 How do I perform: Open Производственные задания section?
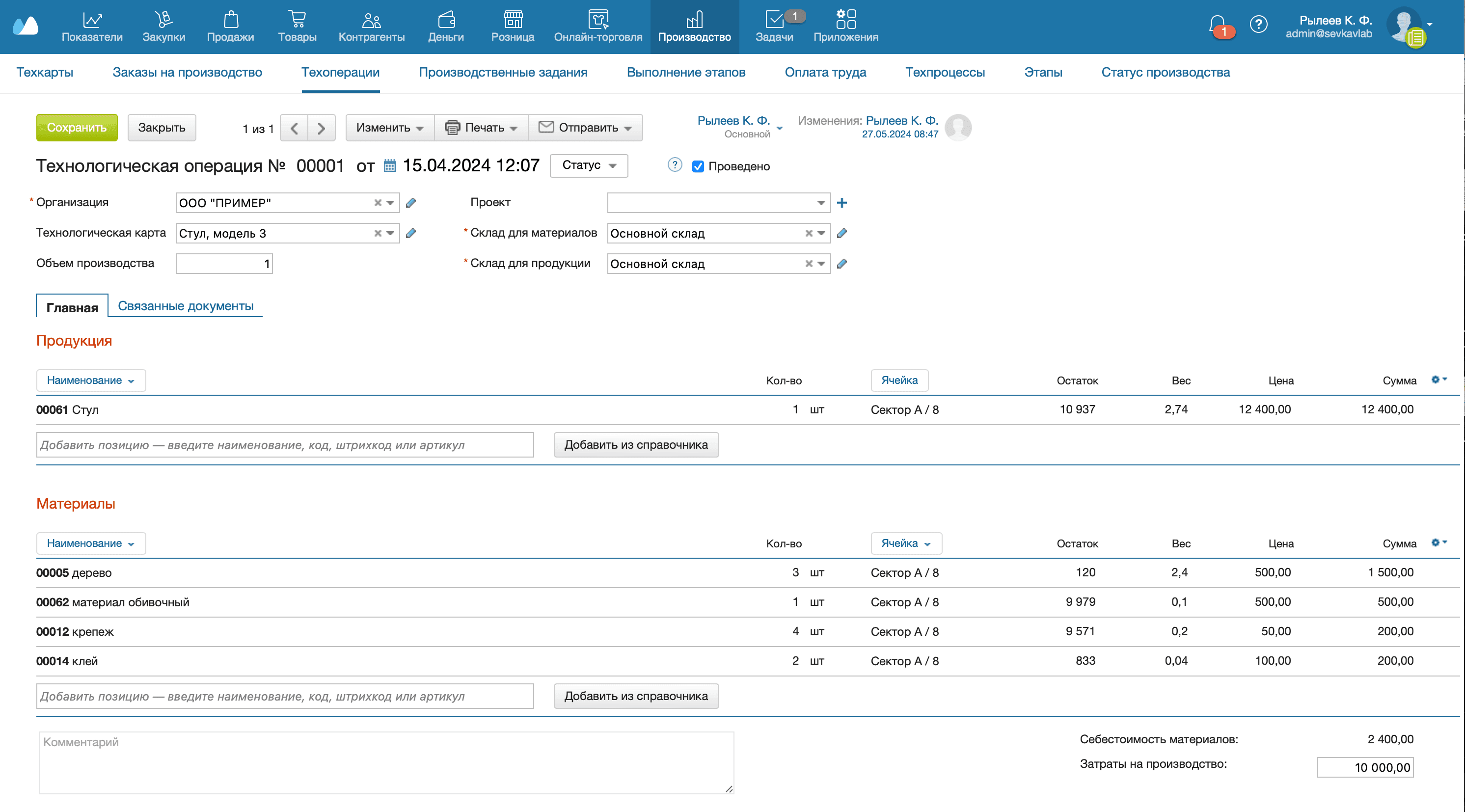[x=503, y=72]
